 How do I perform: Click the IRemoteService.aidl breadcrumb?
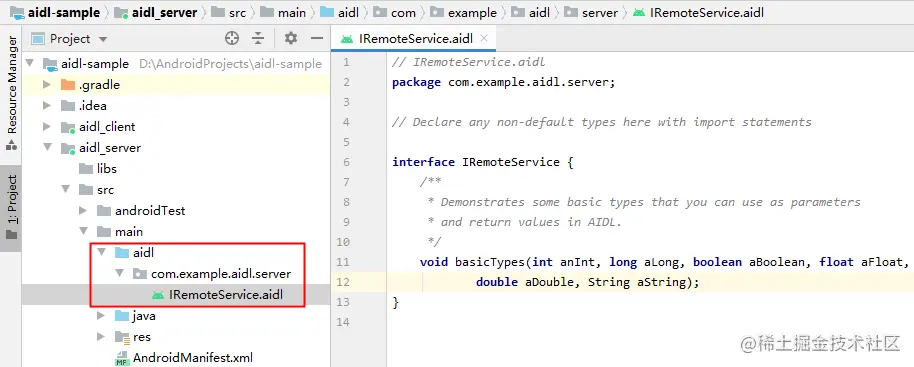(x=706, y=12)
